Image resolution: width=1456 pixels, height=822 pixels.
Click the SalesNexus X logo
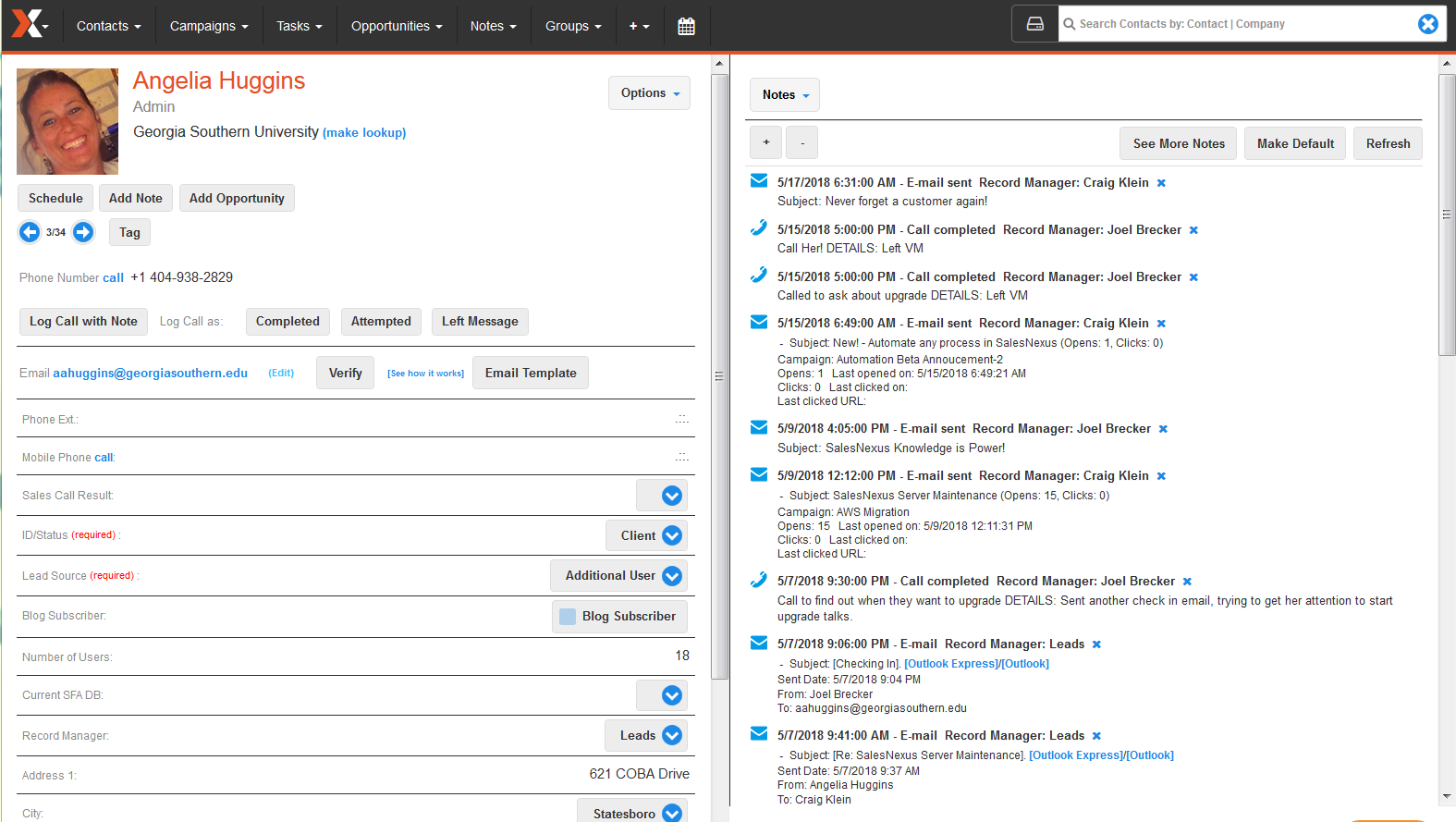point(27,24)
